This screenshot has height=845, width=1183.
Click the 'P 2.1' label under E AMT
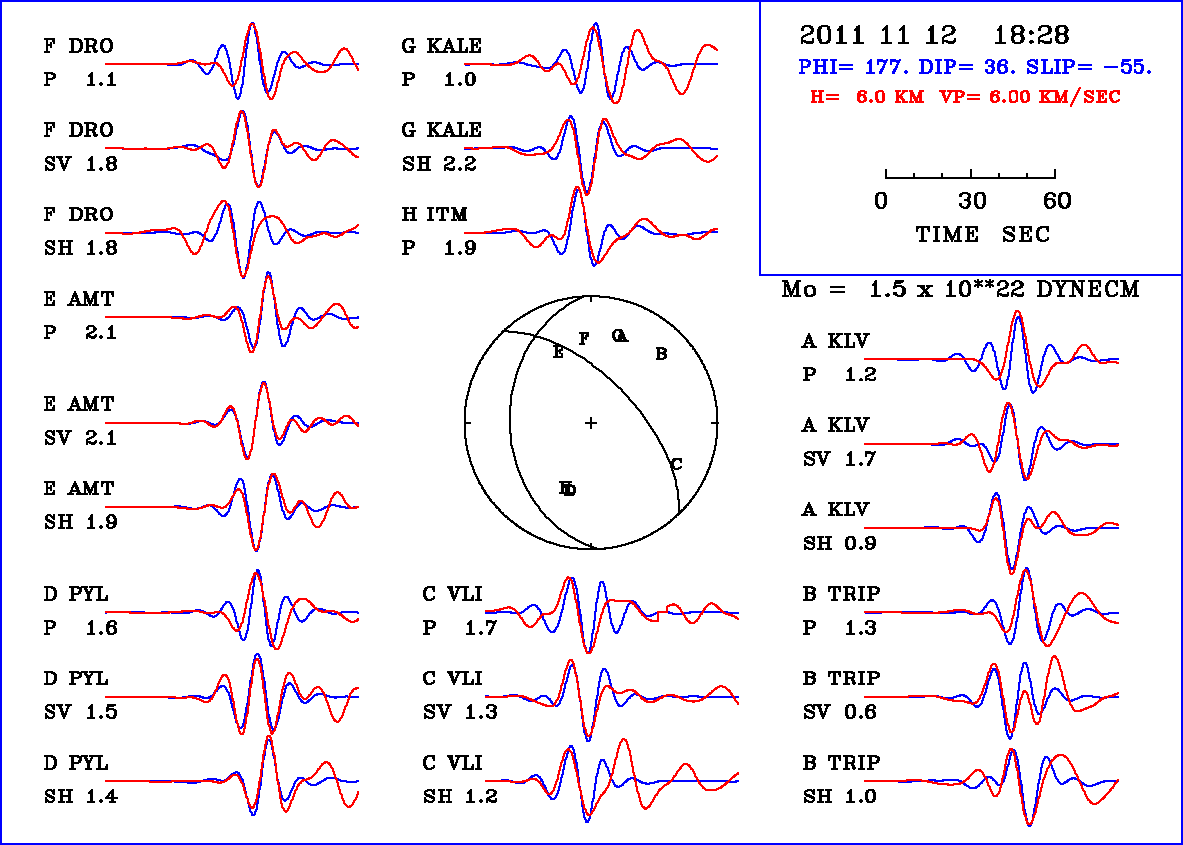point(80,332)
